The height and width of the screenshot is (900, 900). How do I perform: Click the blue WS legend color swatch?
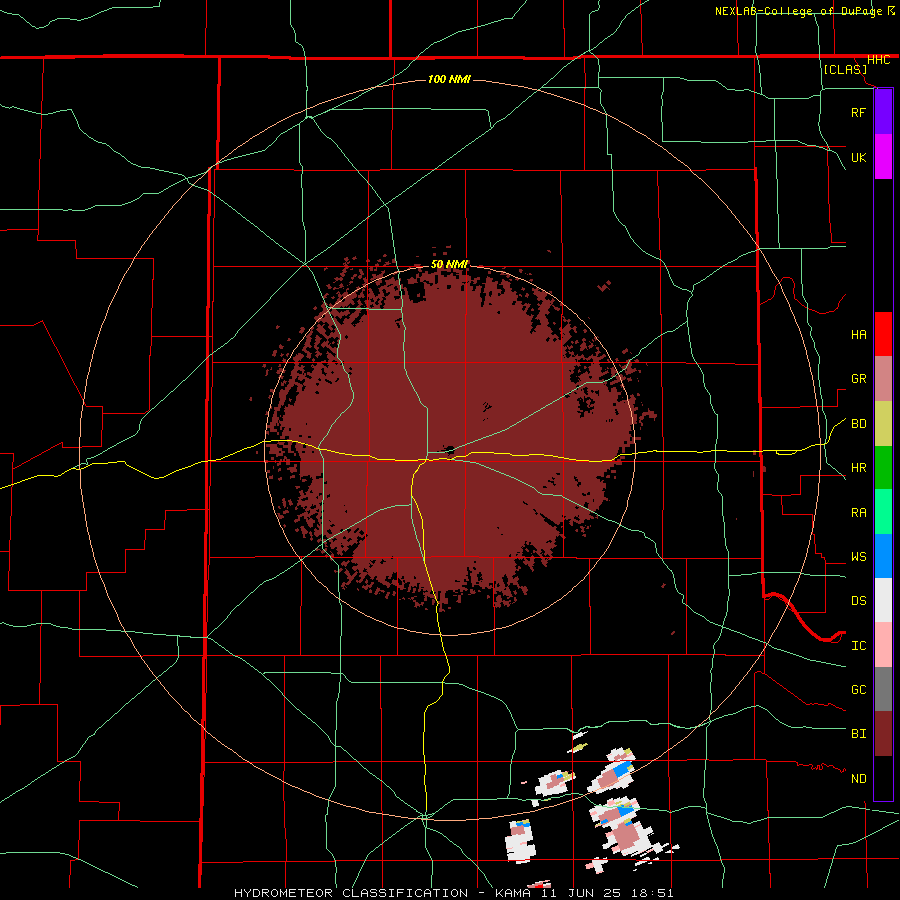click(883, 556)
